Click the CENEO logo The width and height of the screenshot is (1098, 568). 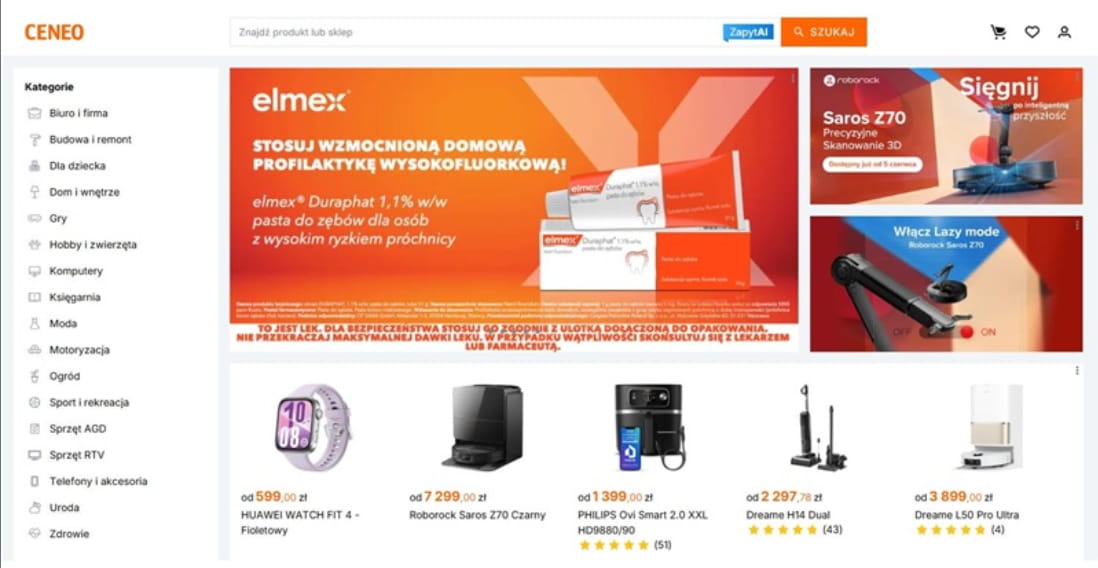54,32
